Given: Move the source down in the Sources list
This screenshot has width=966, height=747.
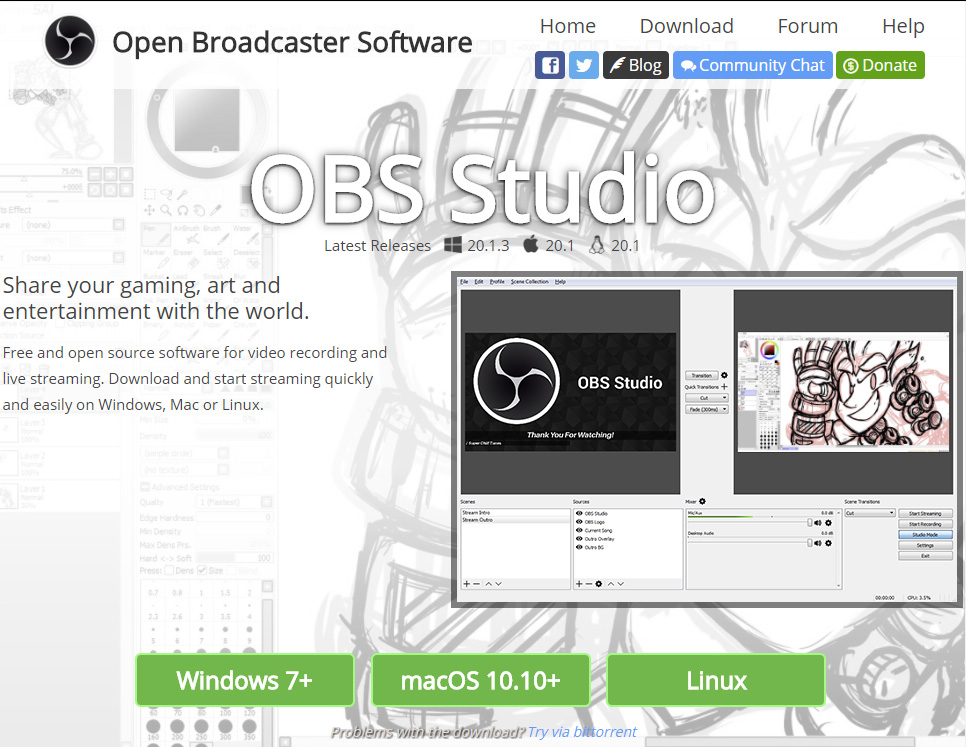Looking at the screenshot, I should pos(621,584).
